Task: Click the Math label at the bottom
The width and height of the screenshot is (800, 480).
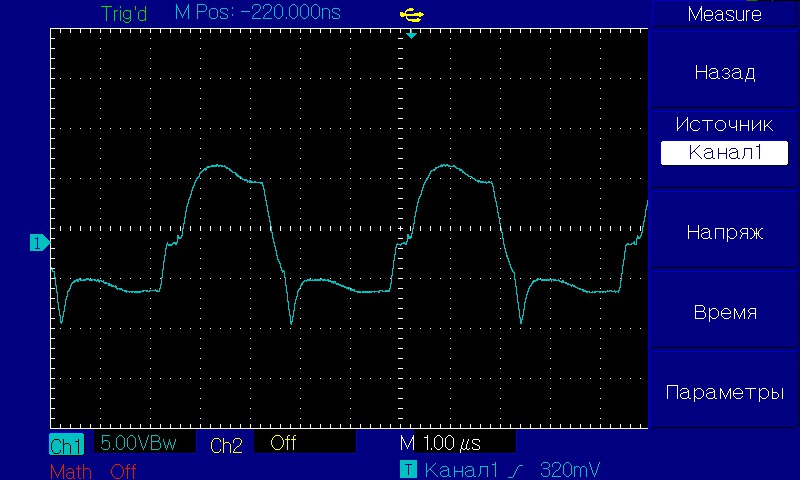Action: (x=70, y=470)
